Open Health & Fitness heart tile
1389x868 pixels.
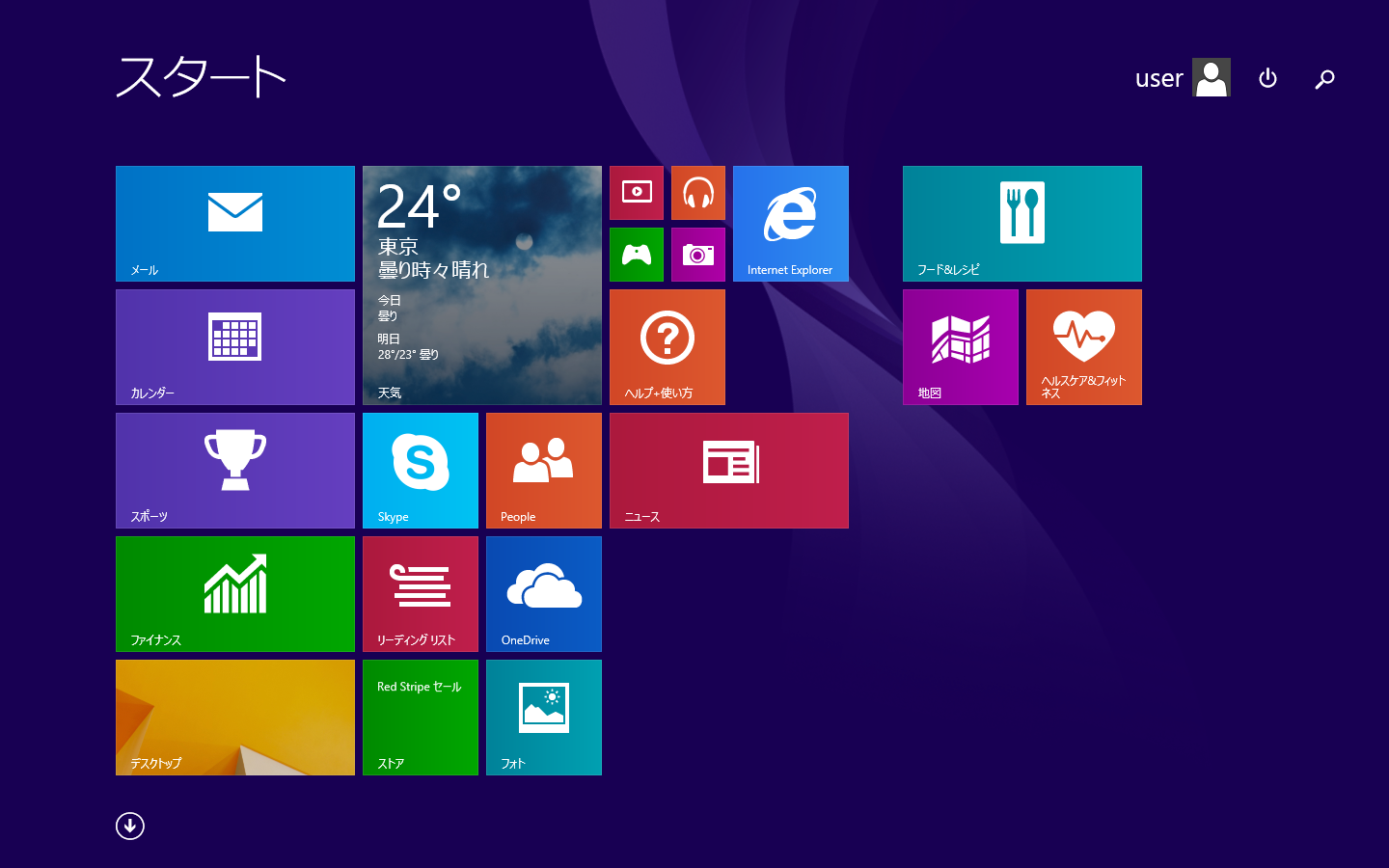(1084, 347)
